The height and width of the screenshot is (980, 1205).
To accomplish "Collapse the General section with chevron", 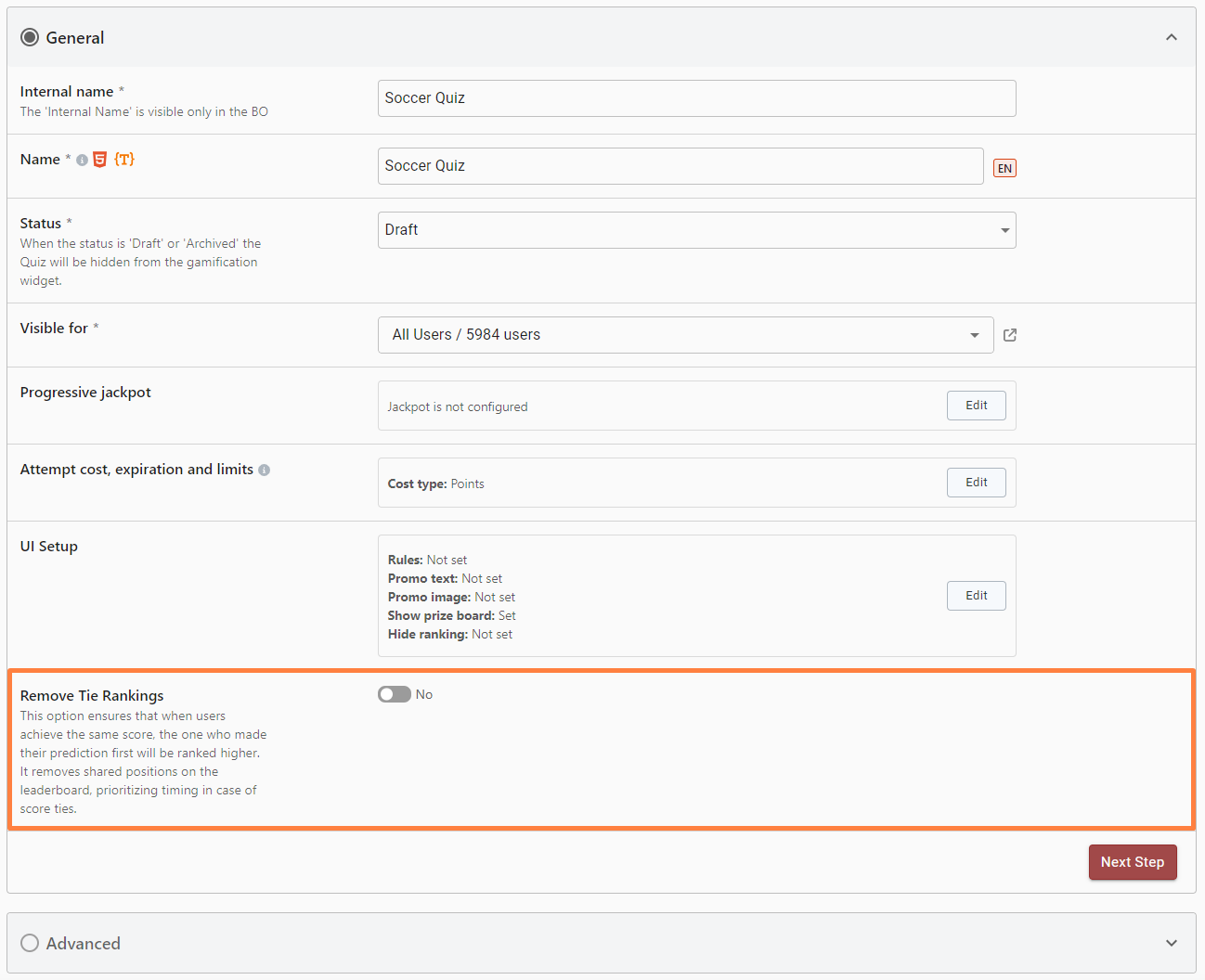I will tap(1172, 37).
